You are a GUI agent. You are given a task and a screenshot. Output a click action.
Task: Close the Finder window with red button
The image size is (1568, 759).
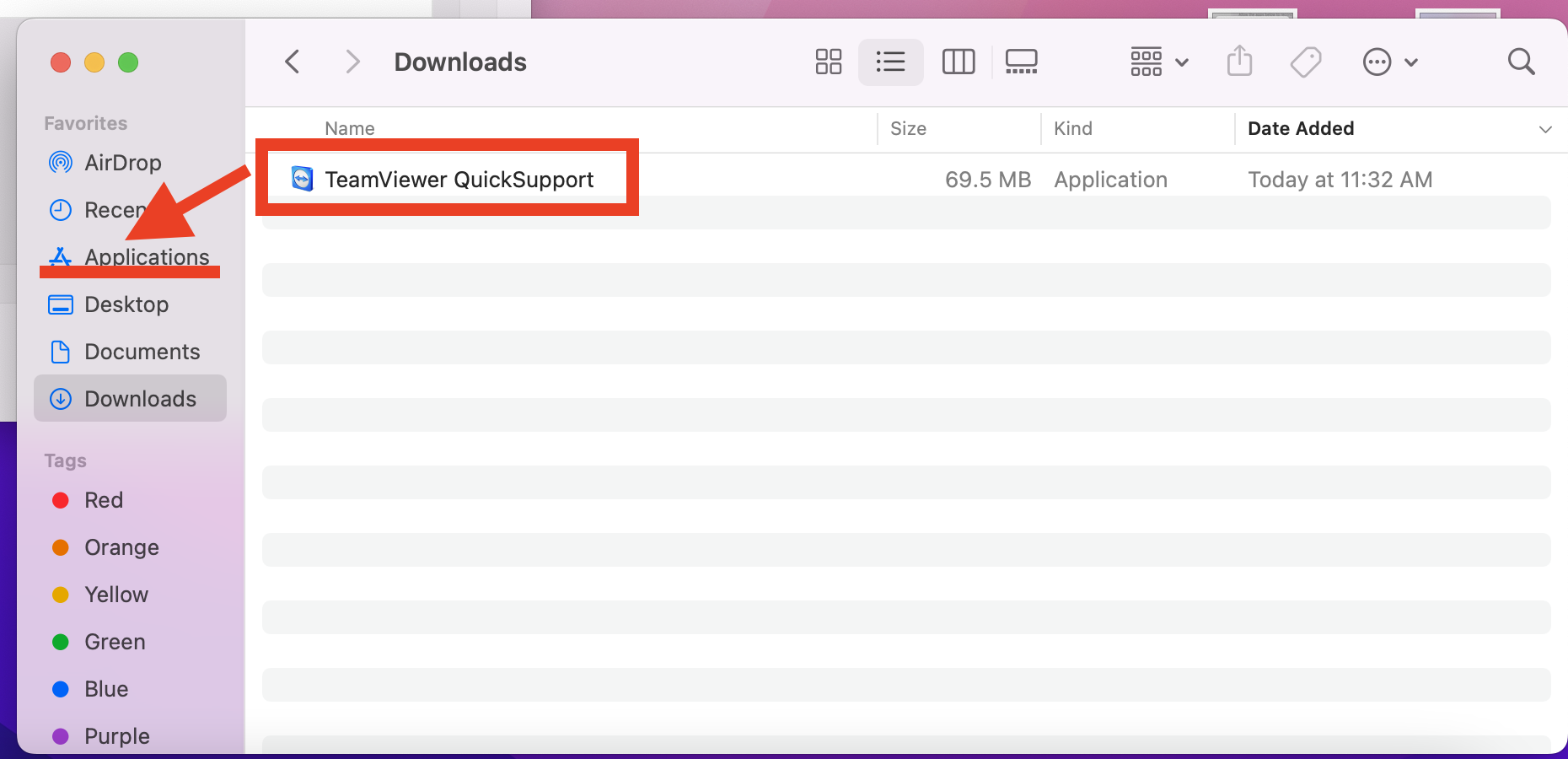click(x=61, y=62)
